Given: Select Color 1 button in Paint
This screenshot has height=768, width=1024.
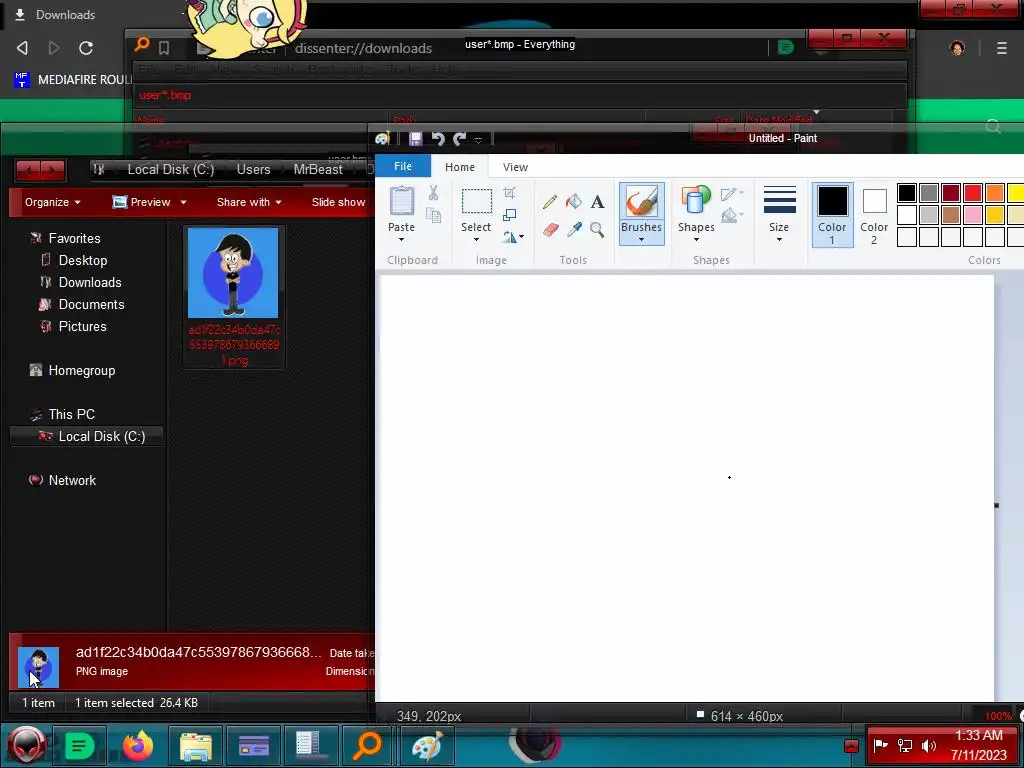Looking at the screenshot, I should click(833, 215).
